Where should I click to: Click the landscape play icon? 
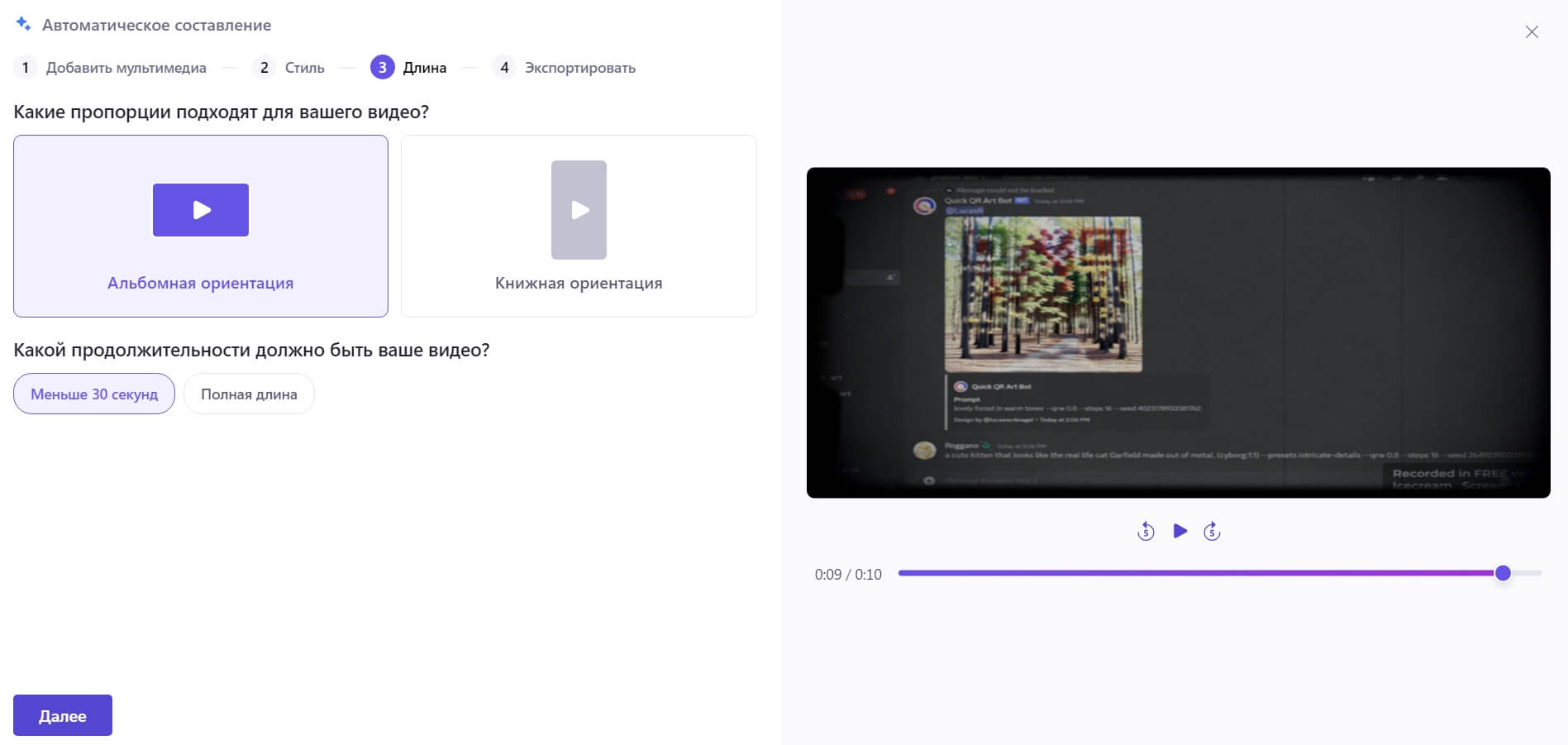201,210
